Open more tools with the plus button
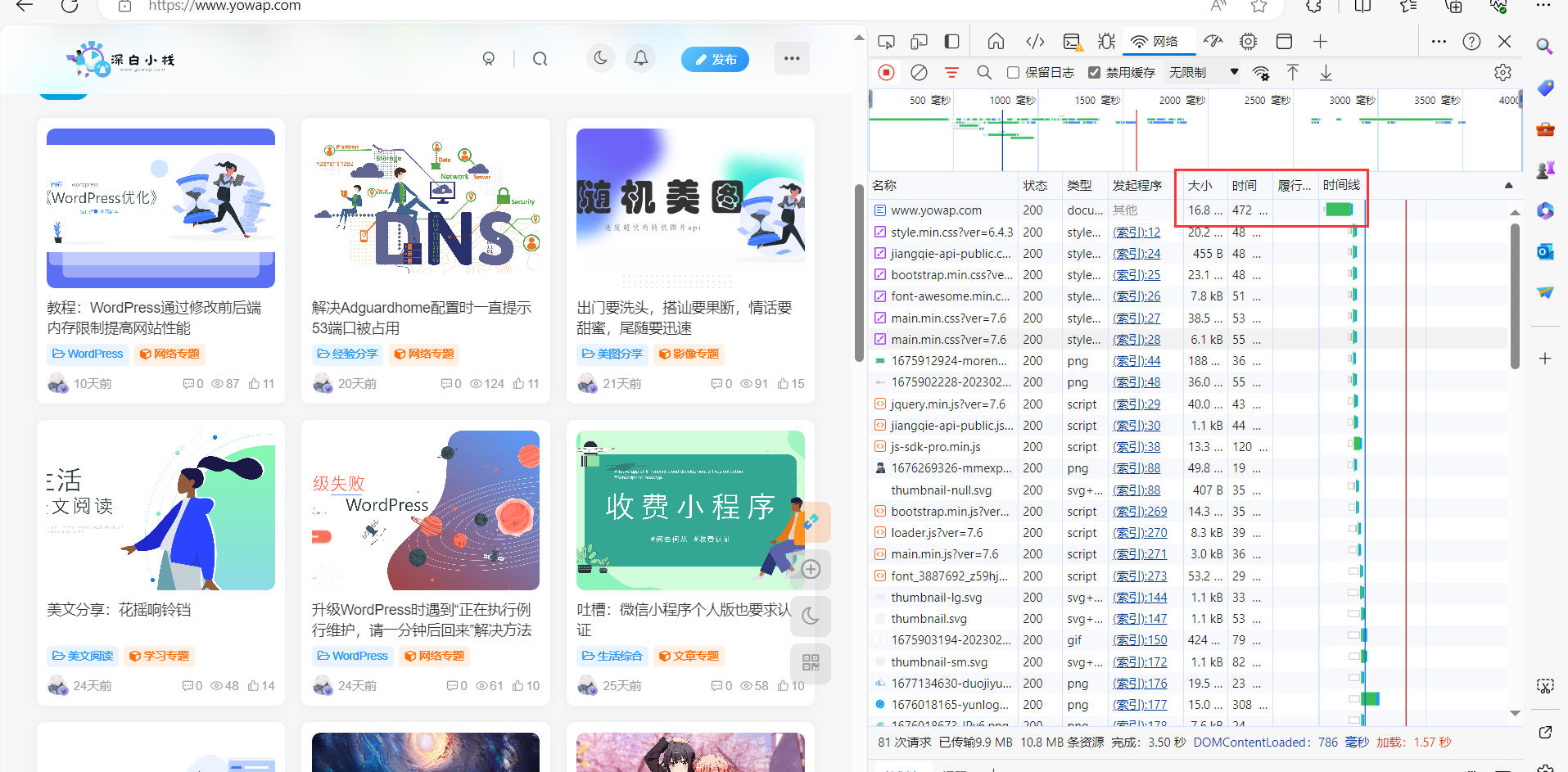This screenshot has height=772, width=1568. pos(1319,41)
